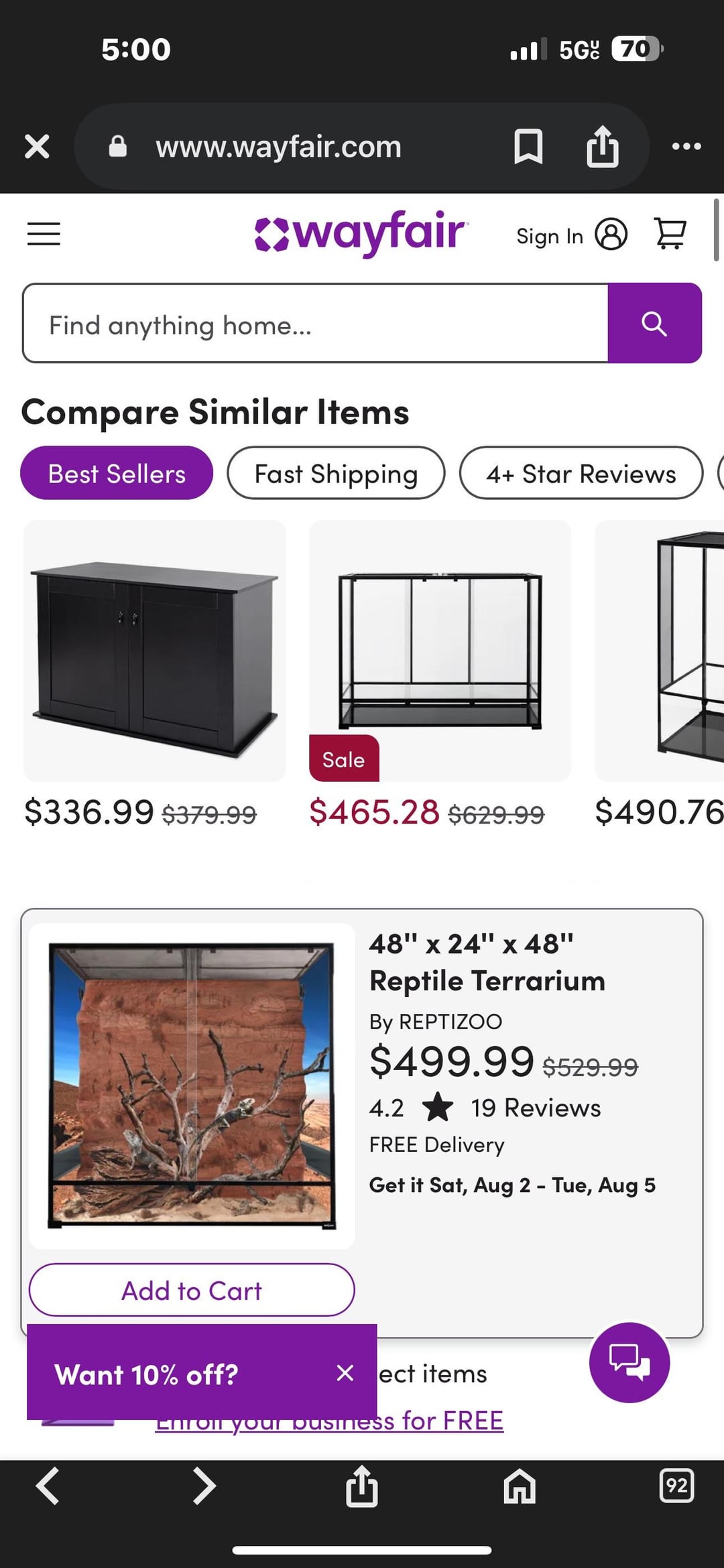Focus the Find anything home search field
The image size is (724, 1568).
315,324
